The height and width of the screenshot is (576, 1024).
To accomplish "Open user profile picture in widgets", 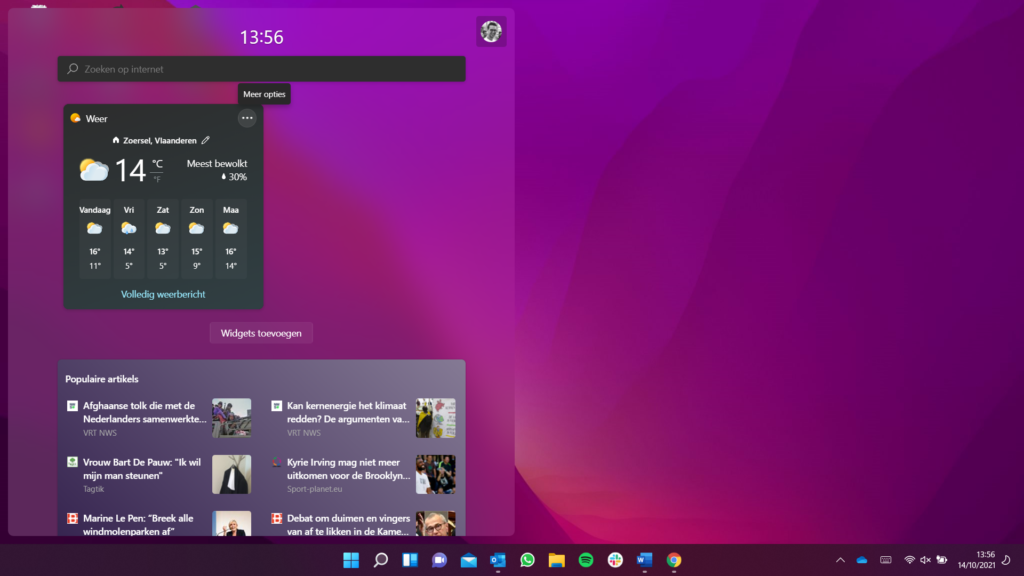I will coord(491,31).
